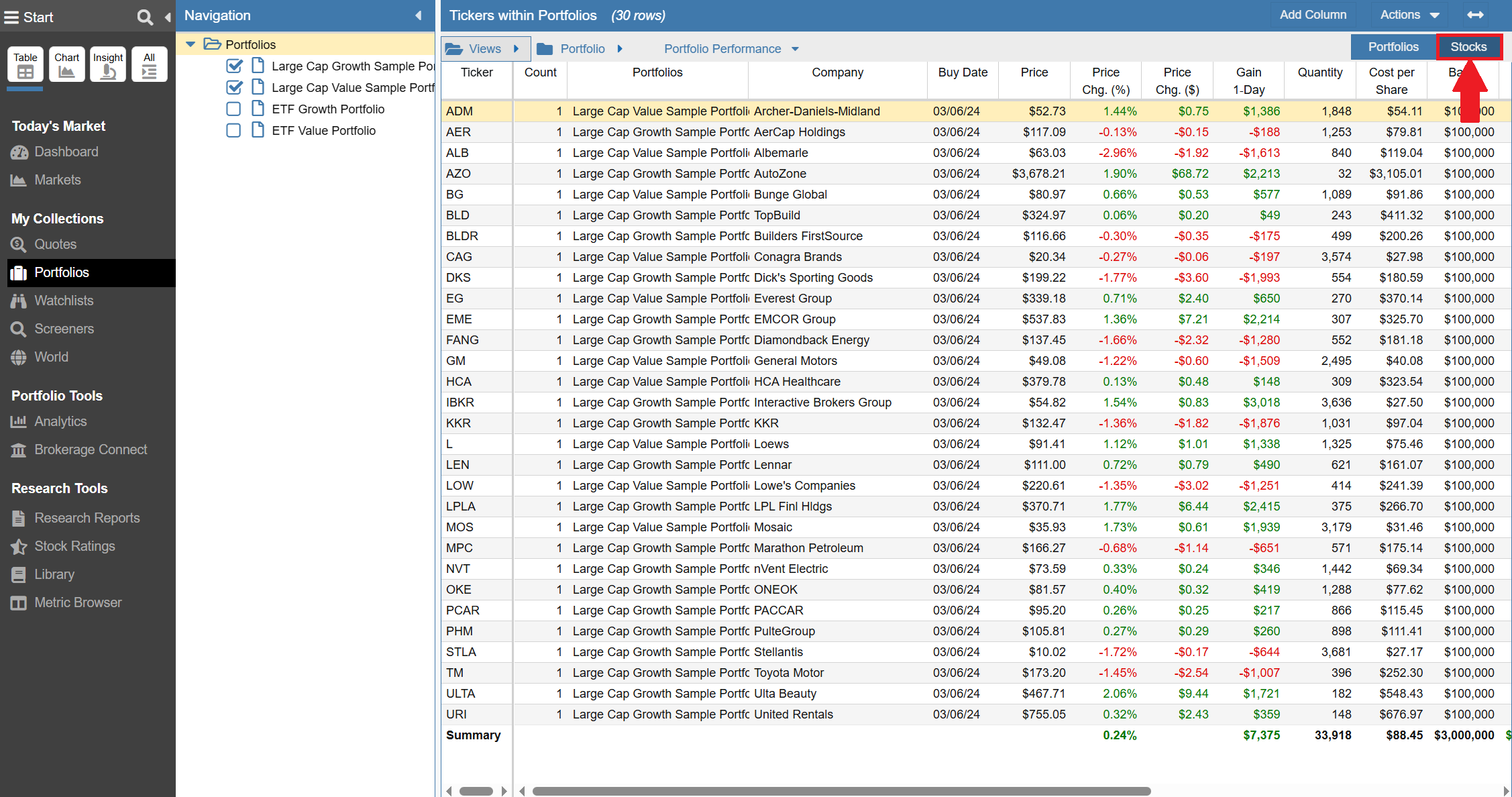1512x797 pixels.
Task: Open the Portfolio folder dropdown
Action: [581, 48]
